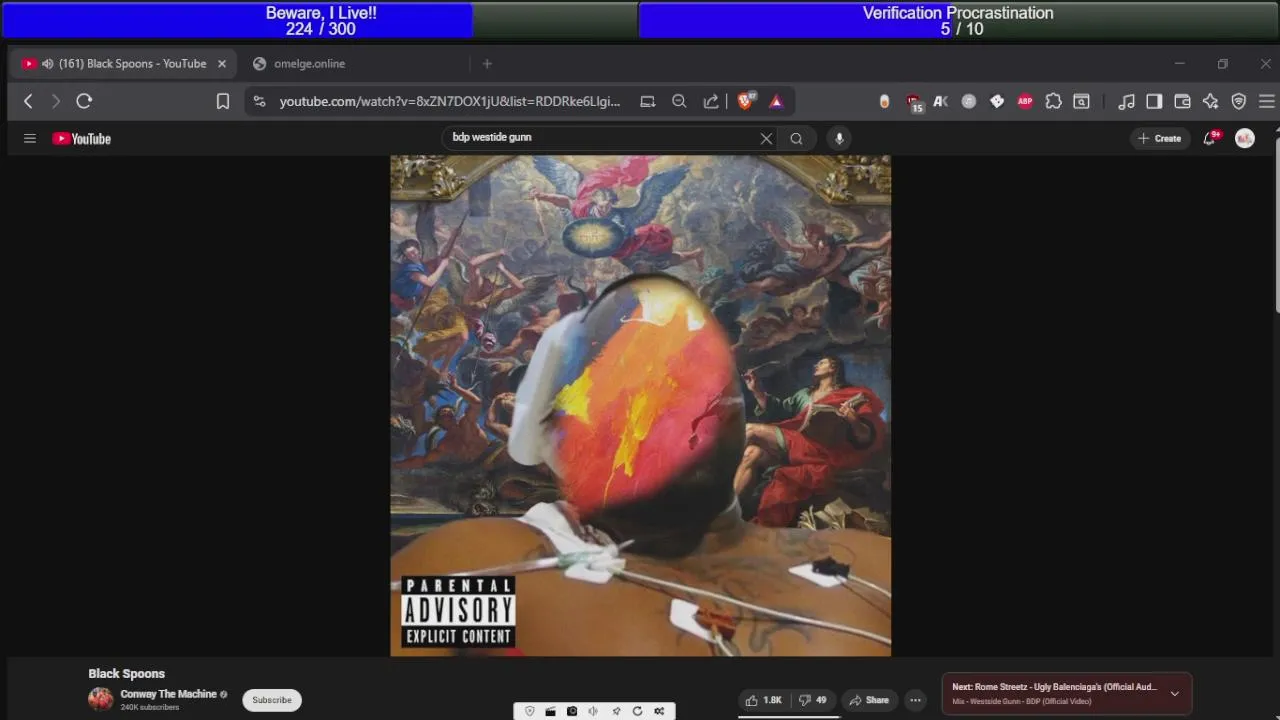Go back to the previous page
Screen dimensions: 1280x720
28,101
